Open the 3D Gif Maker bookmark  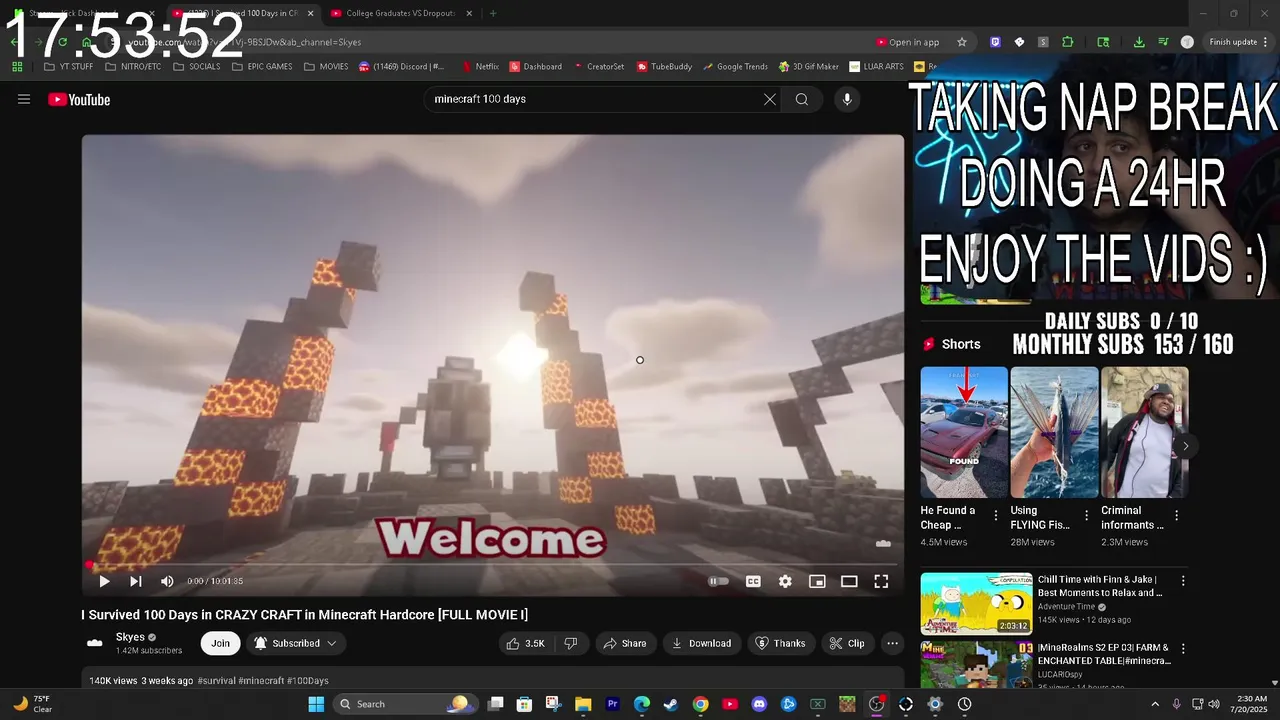tap(808, 67)
